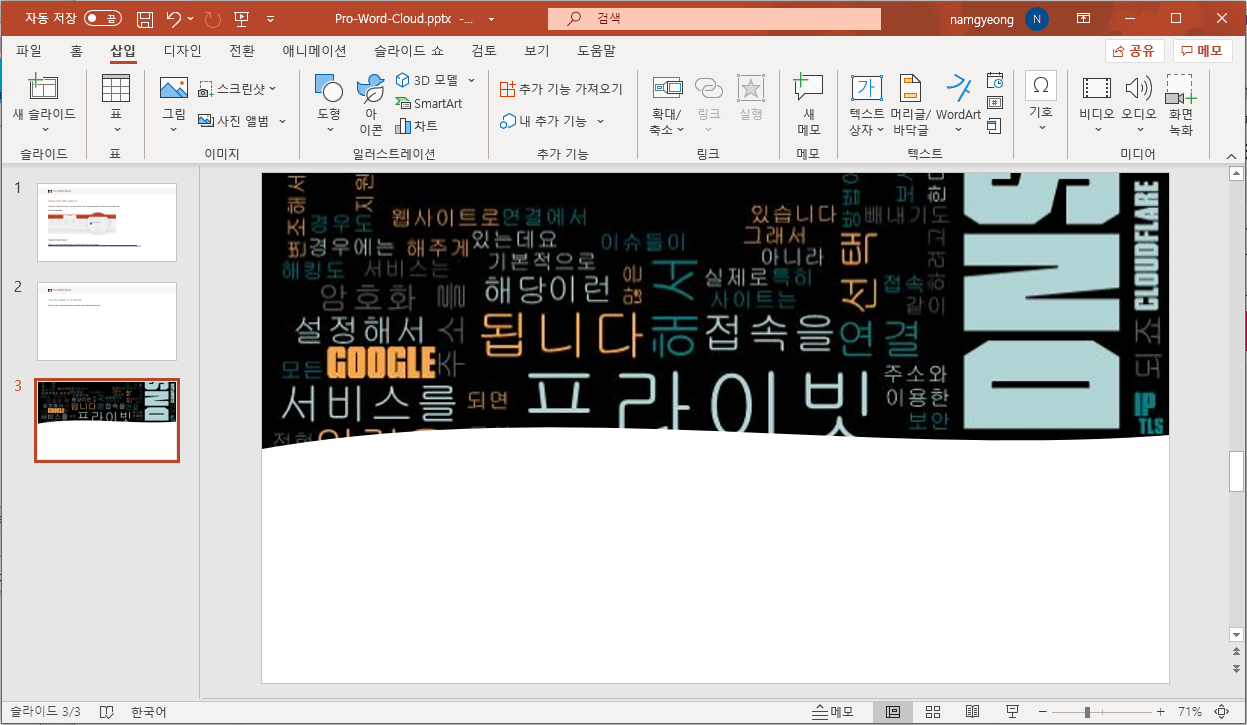Viewport: 1247px width, 725px height.
Task: Open the 도형 shapes gallery
Action: tap(328, 103)
